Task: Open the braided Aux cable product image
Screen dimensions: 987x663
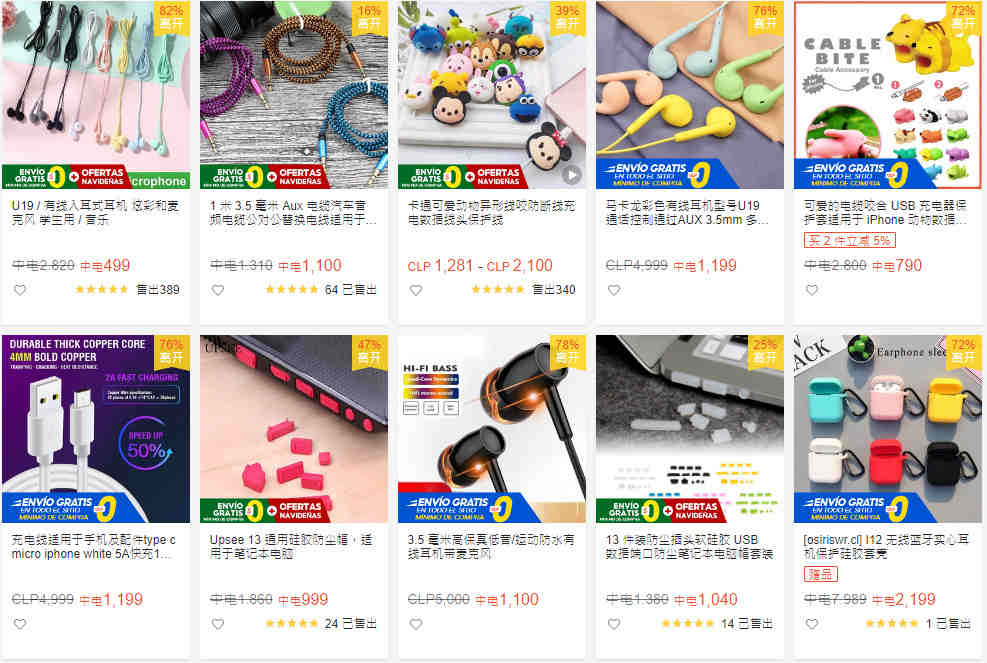Action: click(x=294, y=94)
